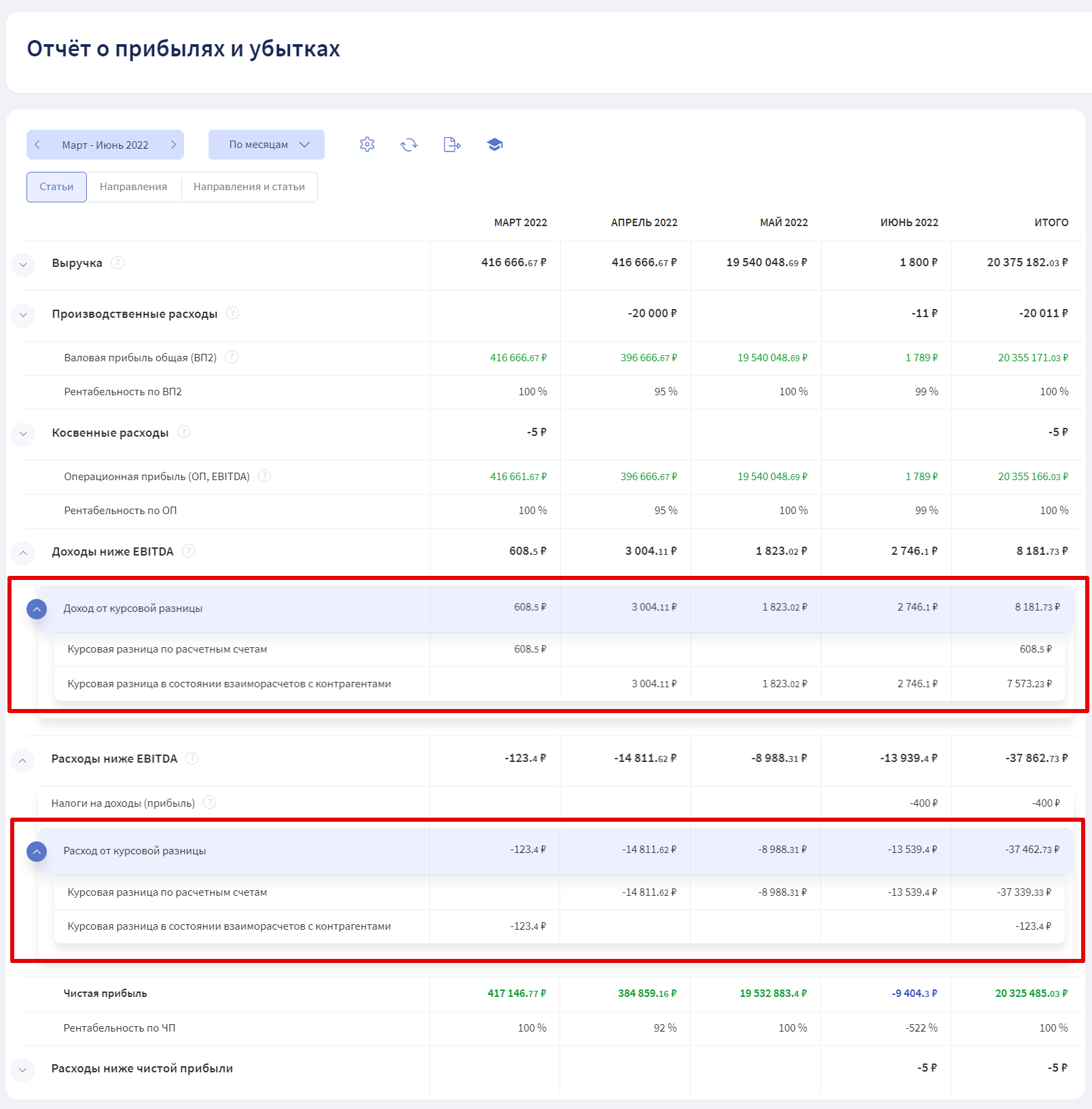
Task: Click Рентабельность по ЧП value -522 %
Action: coord(922,1028)
